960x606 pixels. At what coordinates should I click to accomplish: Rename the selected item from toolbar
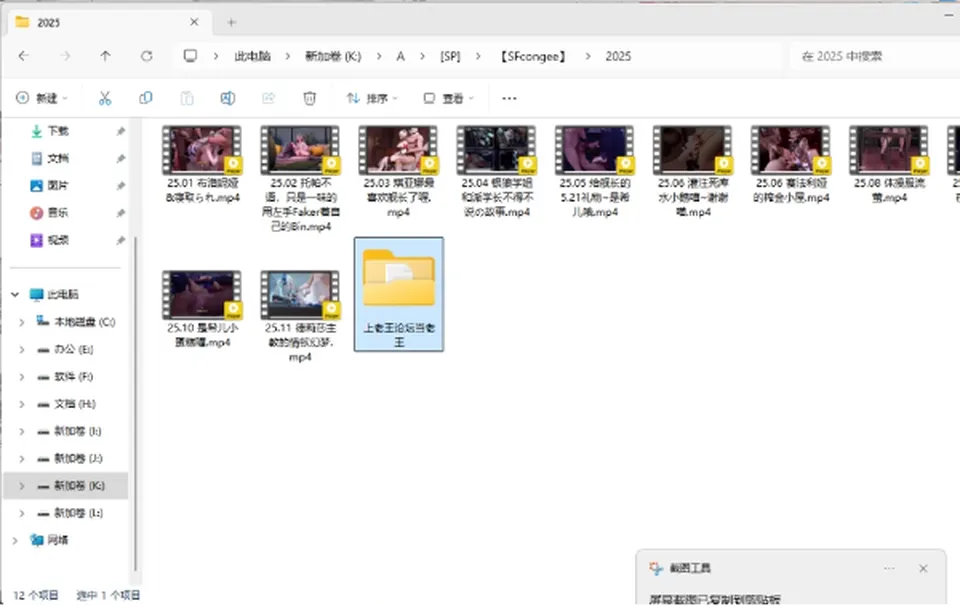click(227, 98)
